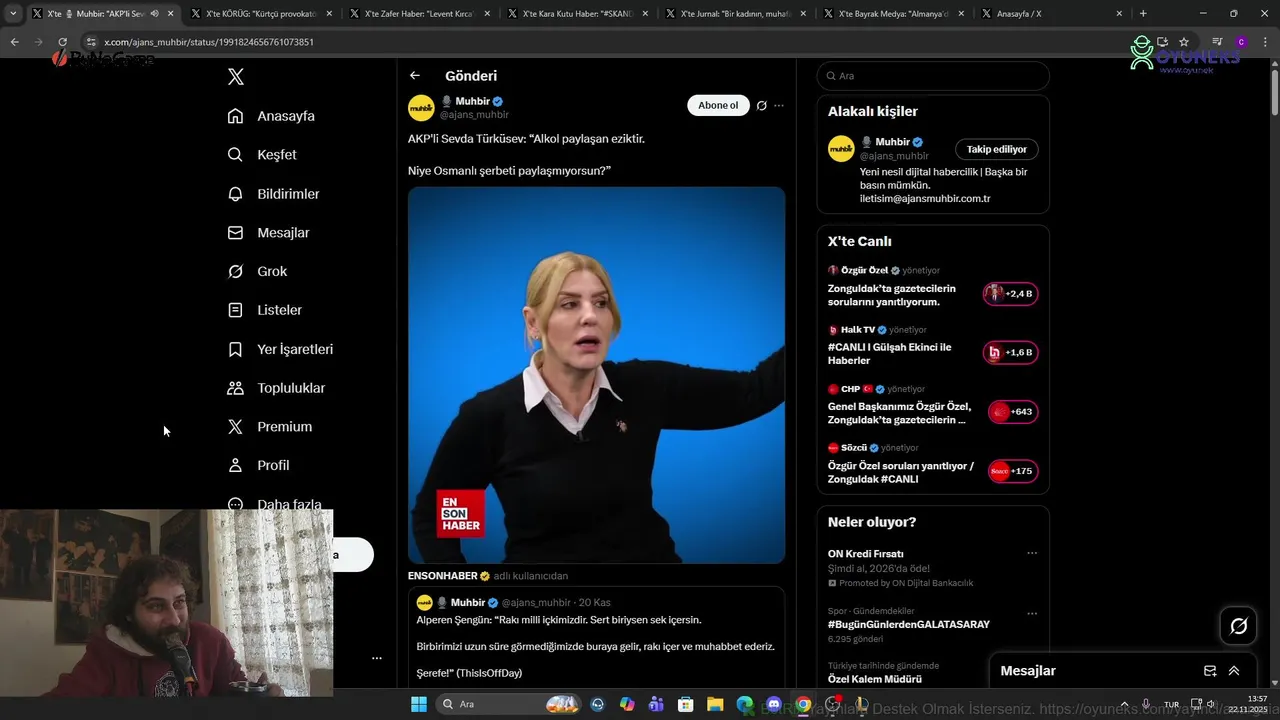Go to Anasayfa in the sidebar
The image size is (1280, 720).
pyautogui.click(x=271, y=116)
